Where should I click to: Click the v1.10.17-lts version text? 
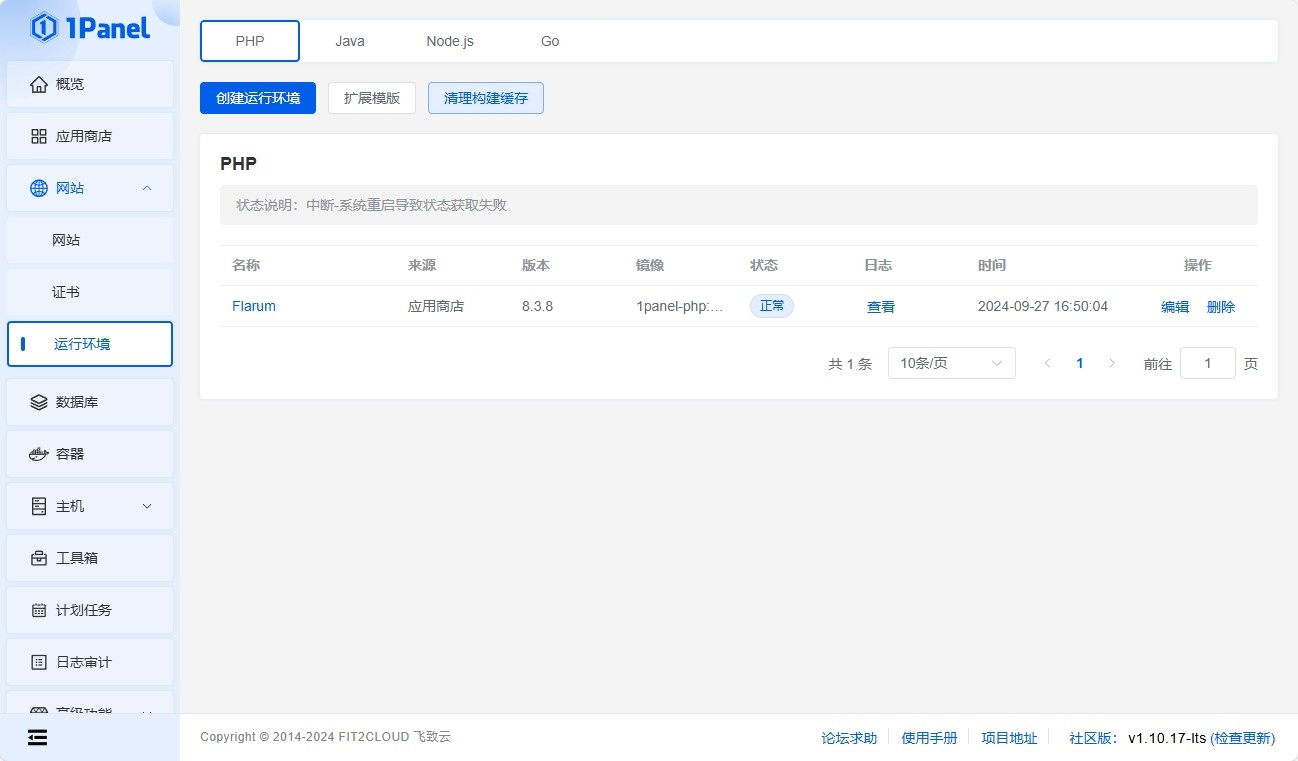[1167, 738]
